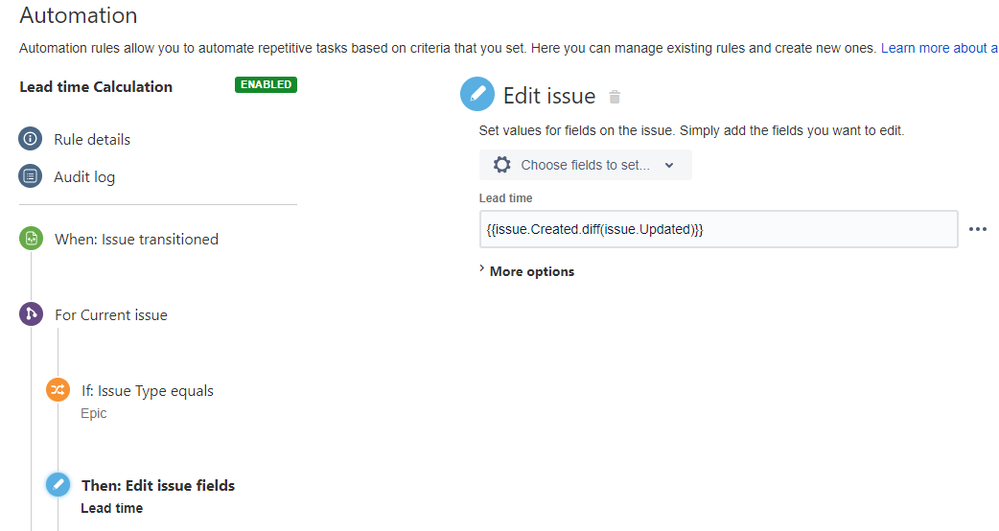Click the Audit log list icon
The height and width of the screenshot is (531, 999).
tap(30, 176)
